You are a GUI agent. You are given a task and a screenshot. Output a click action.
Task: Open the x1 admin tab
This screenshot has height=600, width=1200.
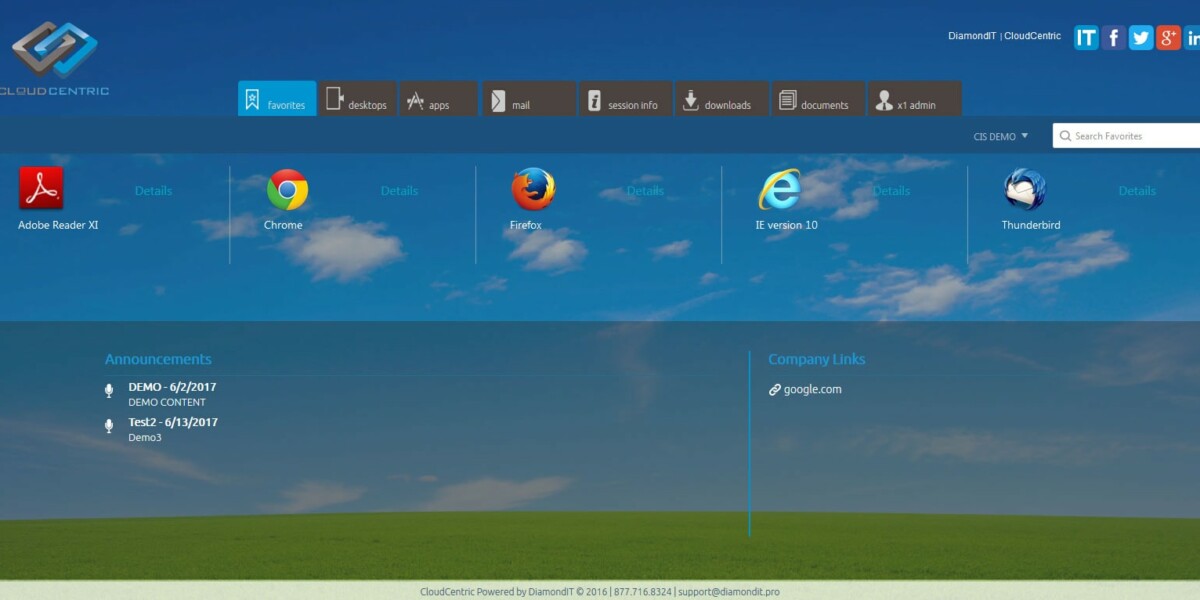(x=915, y=99)
